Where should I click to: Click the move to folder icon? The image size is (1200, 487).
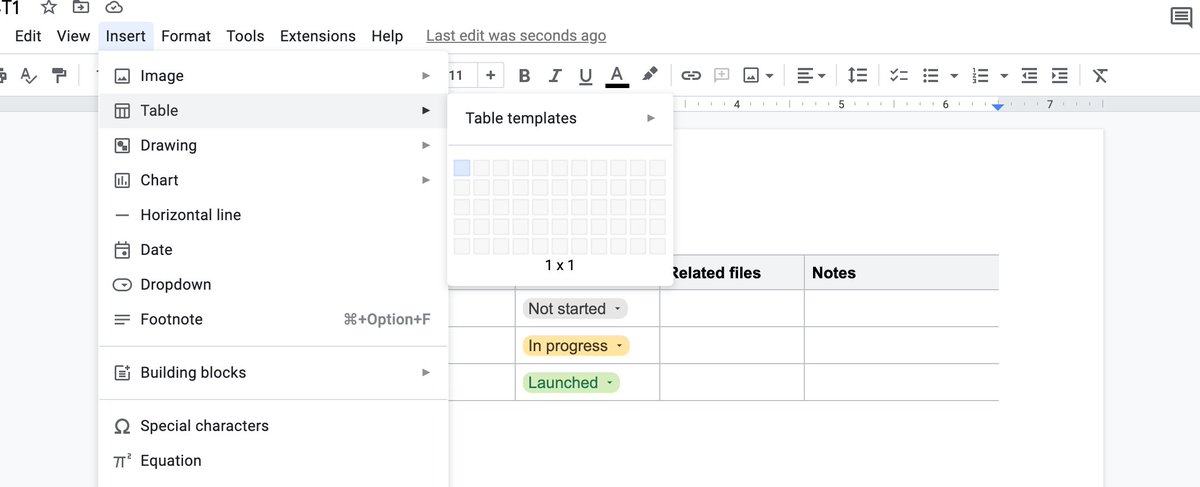(81, 7)
